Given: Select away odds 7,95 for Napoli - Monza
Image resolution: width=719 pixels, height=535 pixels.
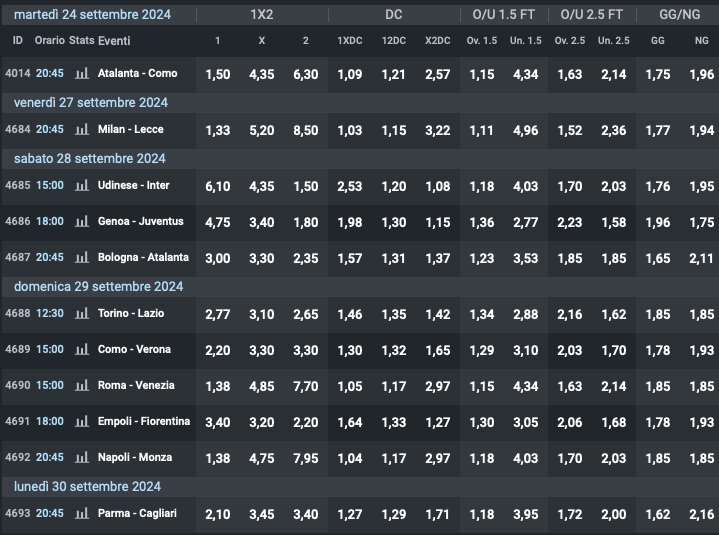Looking at the screenshot, I should 306,458.
